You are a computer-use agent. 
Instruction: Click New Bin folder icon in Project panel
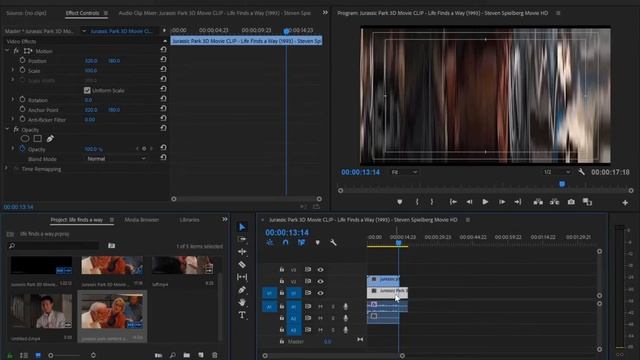pos(187,355)
